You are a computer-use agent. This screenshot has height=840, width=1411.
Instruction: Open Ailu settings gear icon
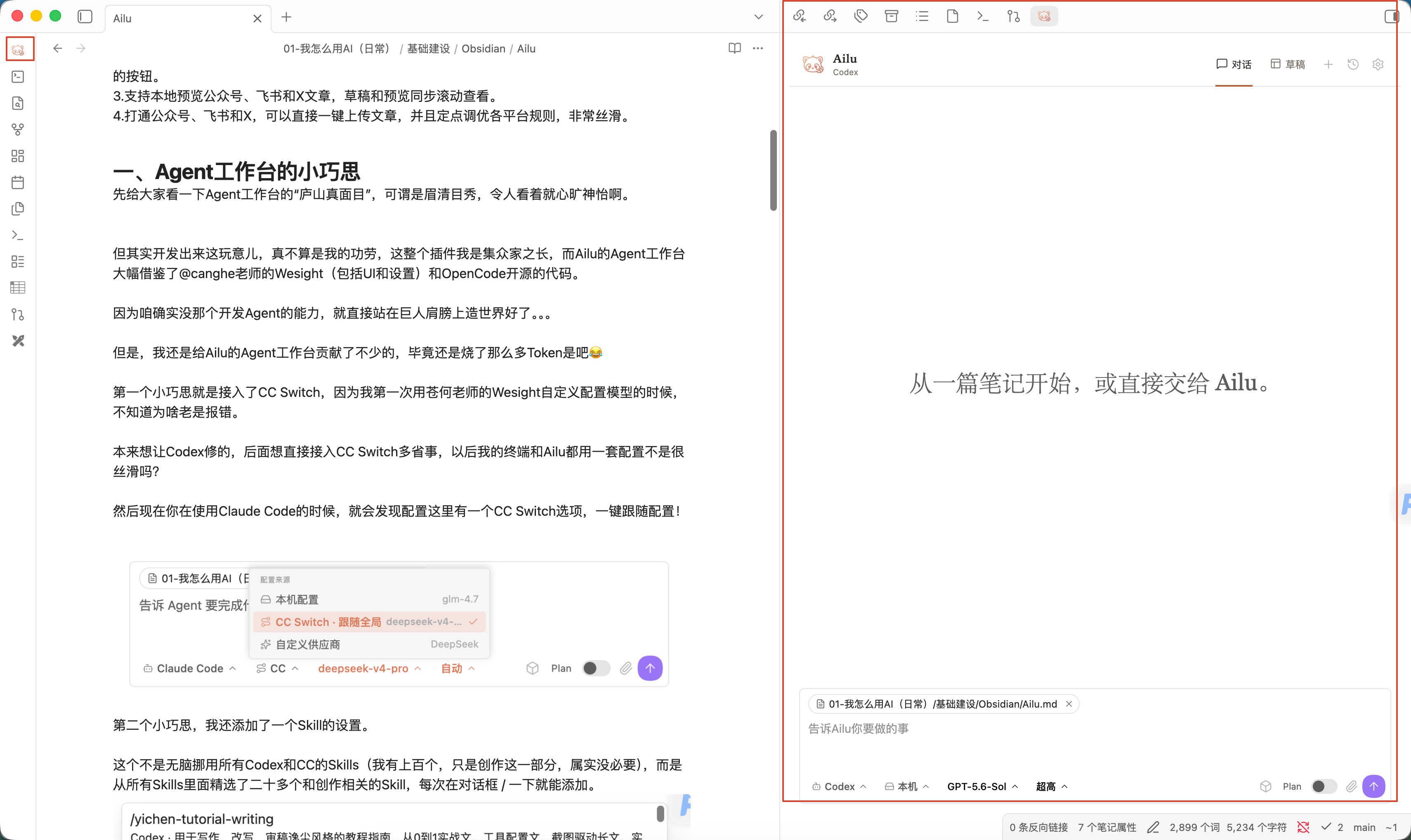pos(1378,64)
